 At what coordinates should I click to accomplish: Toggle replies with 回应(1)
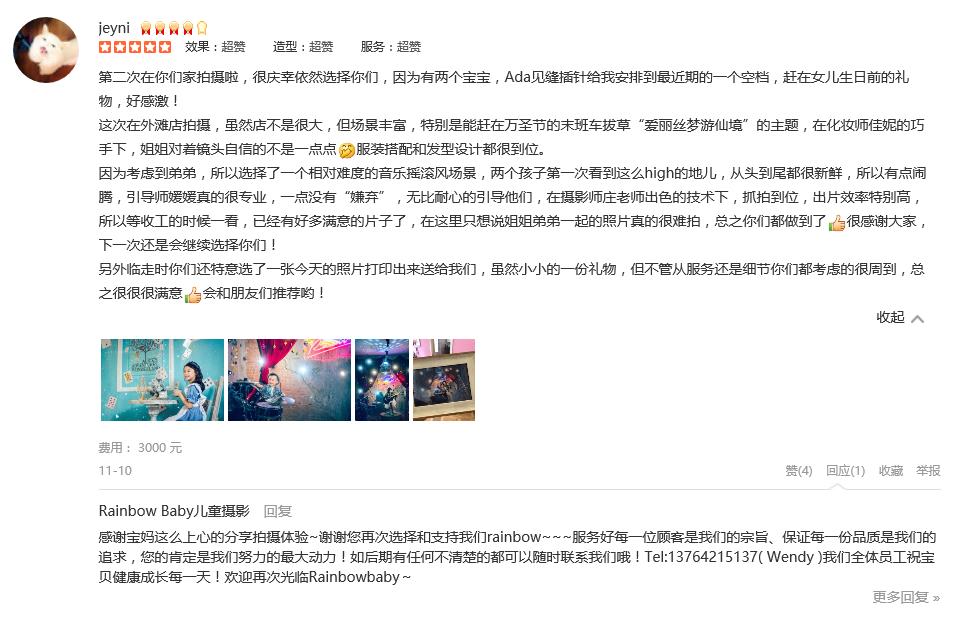pyautogui.click(x=845, y=470)
